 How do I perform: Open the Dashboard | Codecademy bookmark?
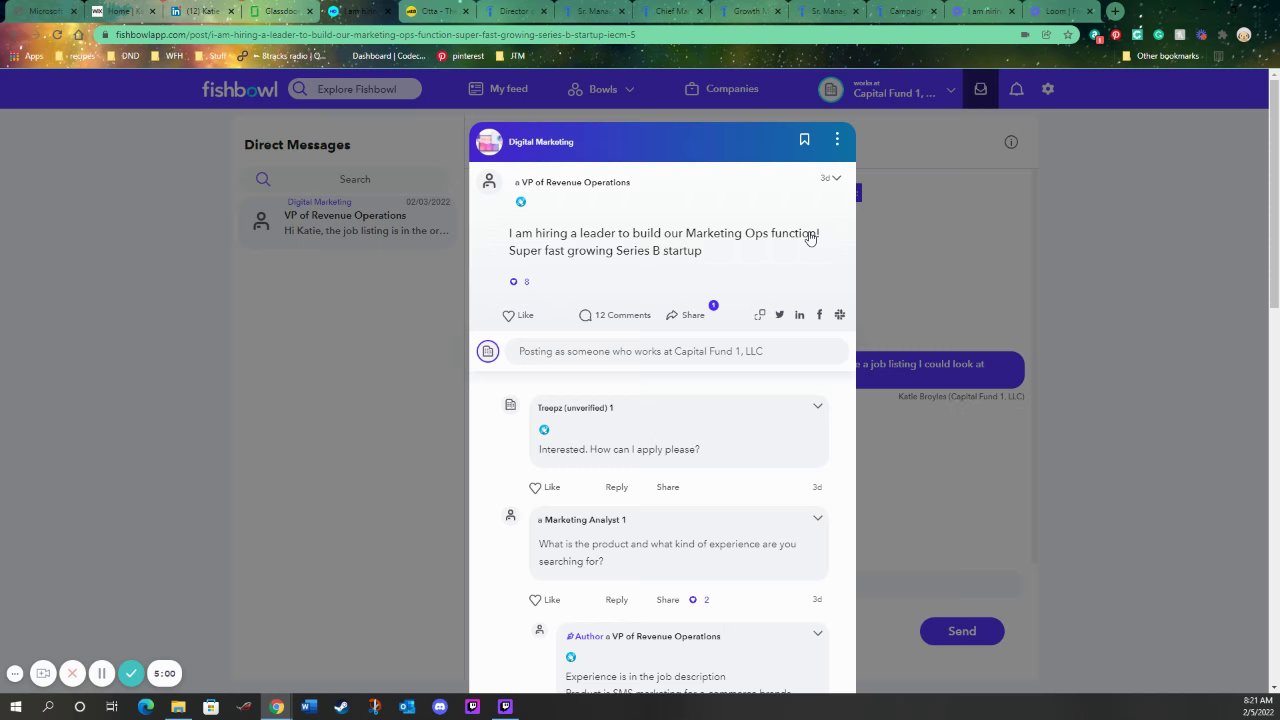pyautogui.click(x=388, y=56)
